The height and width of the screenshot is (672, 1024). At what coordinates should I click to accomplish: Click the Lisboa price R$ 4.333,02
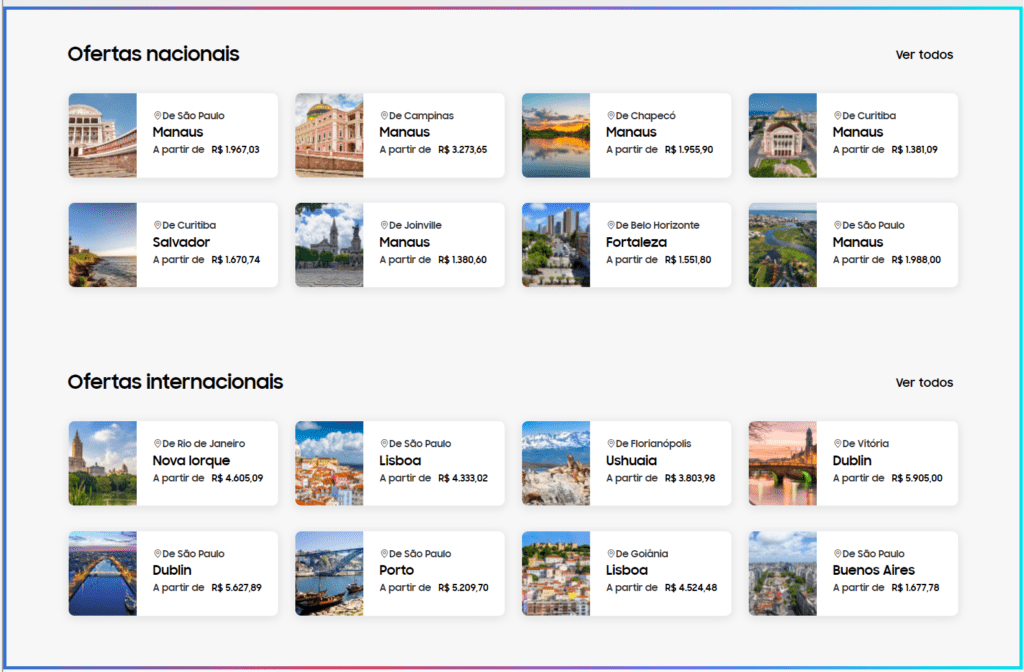coord(463,478)
